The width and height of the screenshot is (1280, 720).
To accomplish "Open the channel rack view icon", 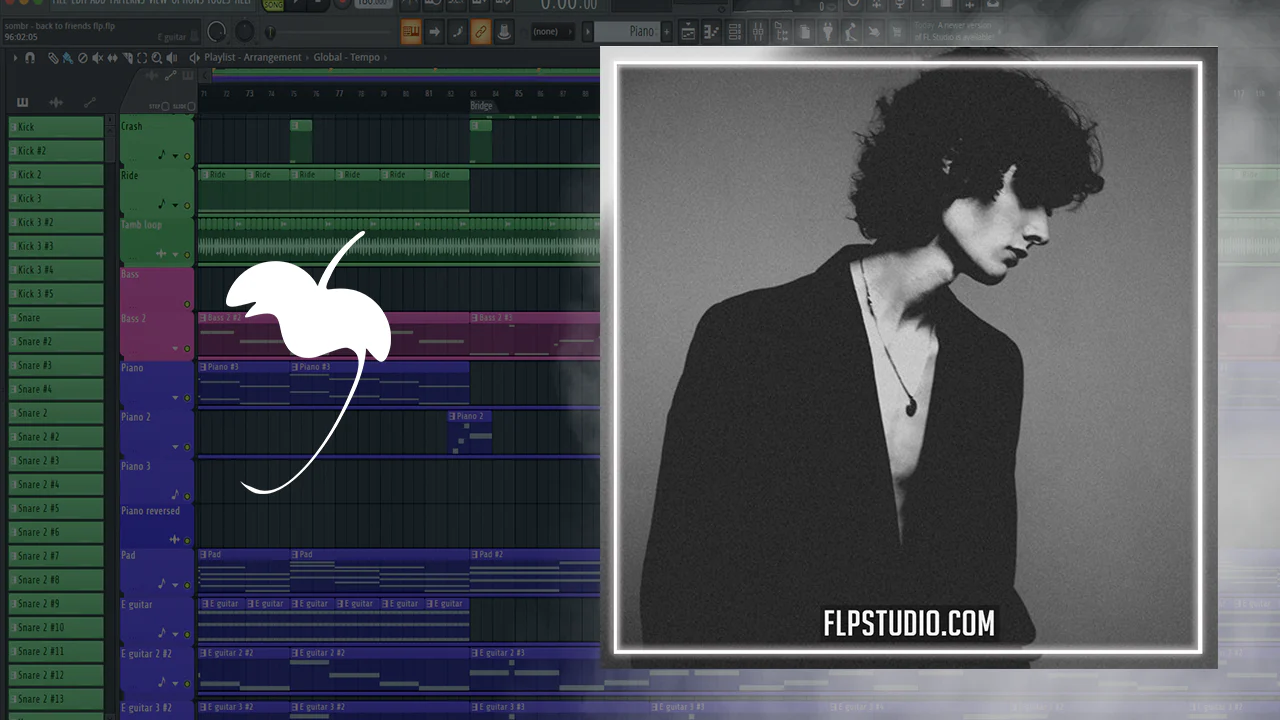I will pyautogui.click(x=735, y=32).
